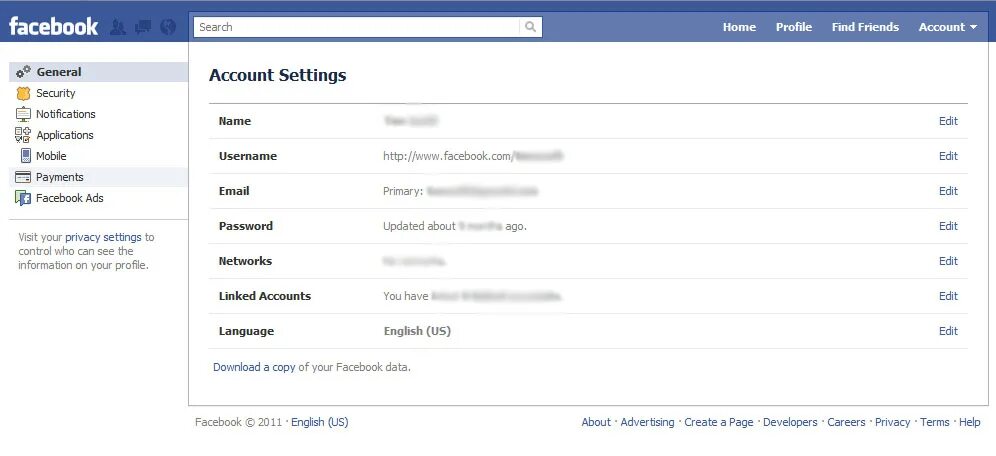Viewport: 996px width, 456px height.
Task: Click the Facebook Ads icon
Action: pyautogui.click(x=24, y=198)
